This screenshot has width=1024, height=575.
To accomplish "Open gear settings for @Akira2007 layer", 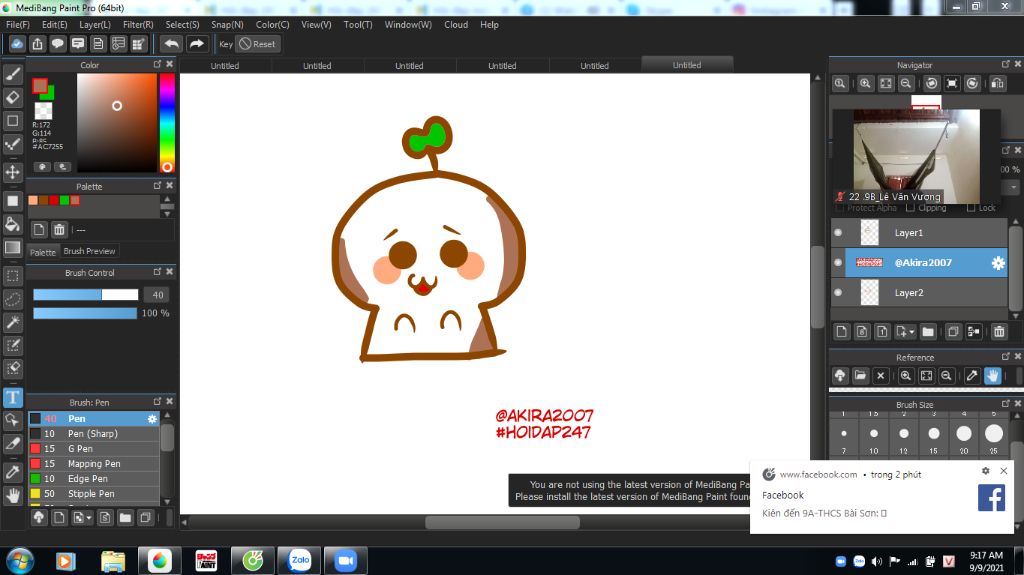I will point(998,263).
